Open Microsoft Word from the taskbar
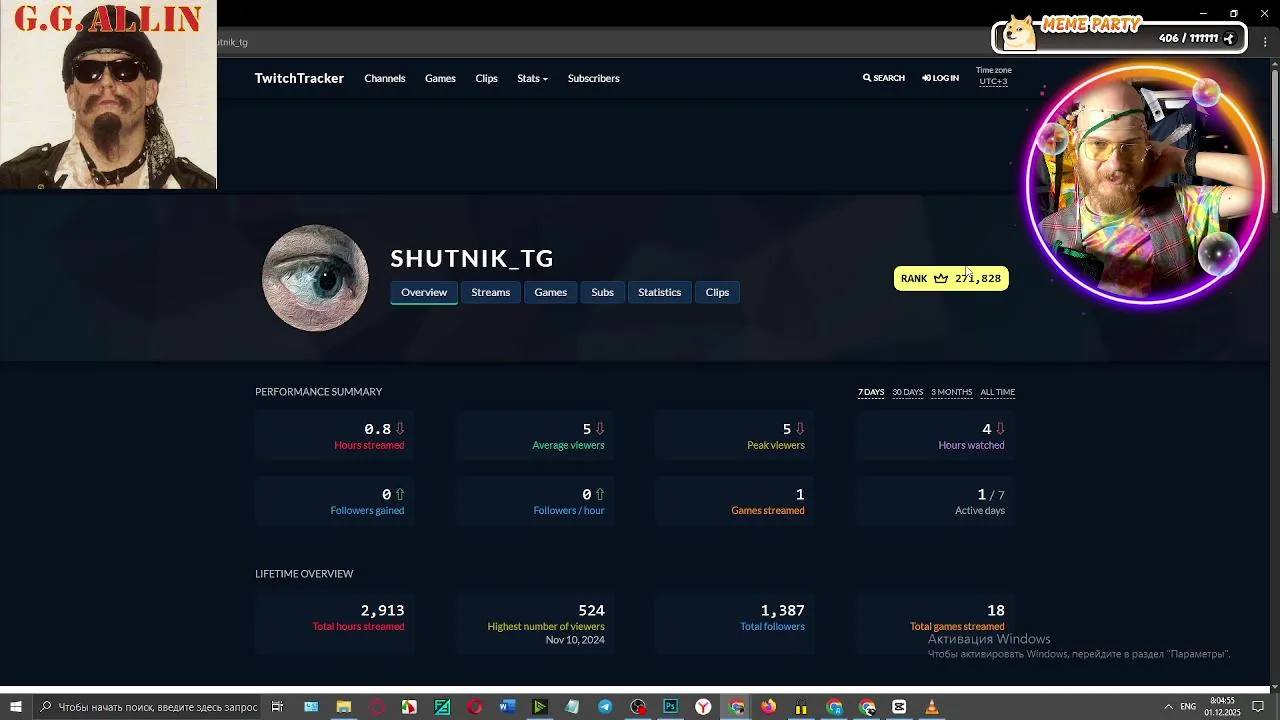The image size is (1280, 720). pos(507,707)
